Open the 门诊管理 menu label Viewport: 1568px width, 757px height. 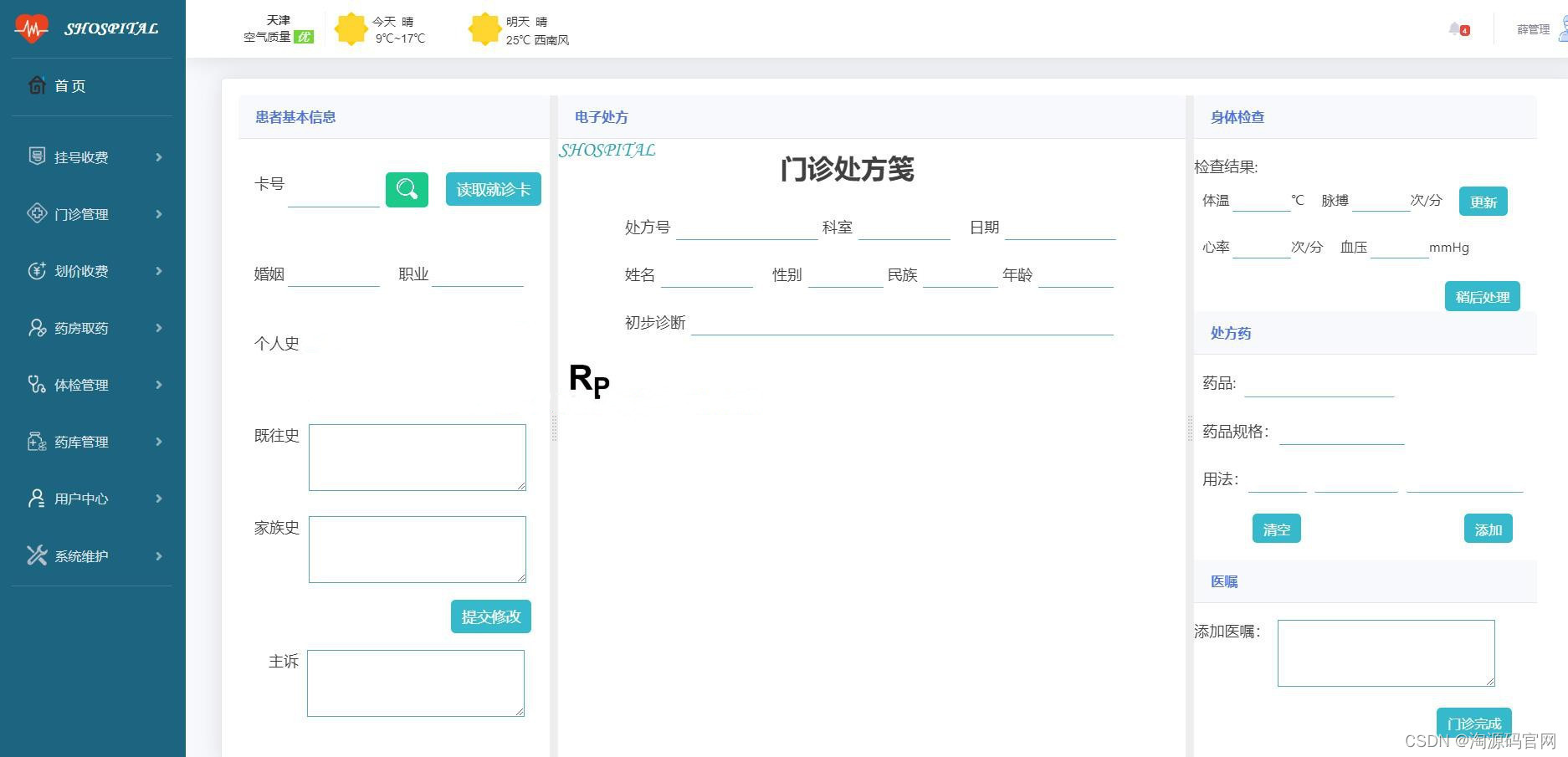coord(81,214)
